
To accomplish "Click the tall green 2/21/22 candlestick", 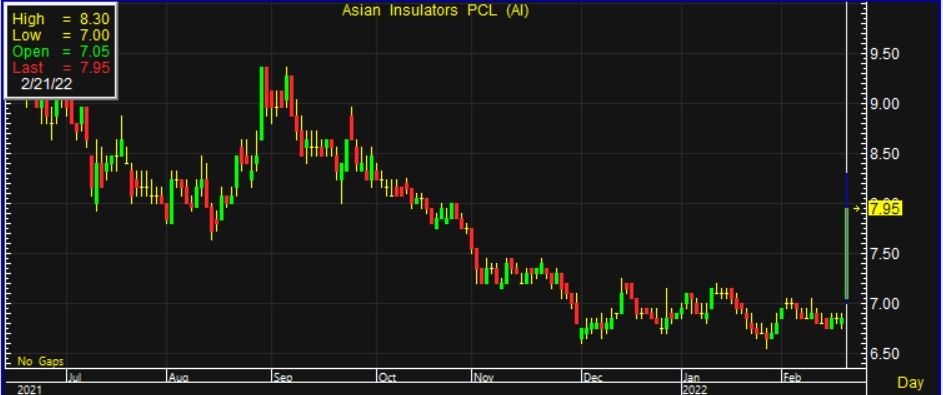I will (847, 253).
